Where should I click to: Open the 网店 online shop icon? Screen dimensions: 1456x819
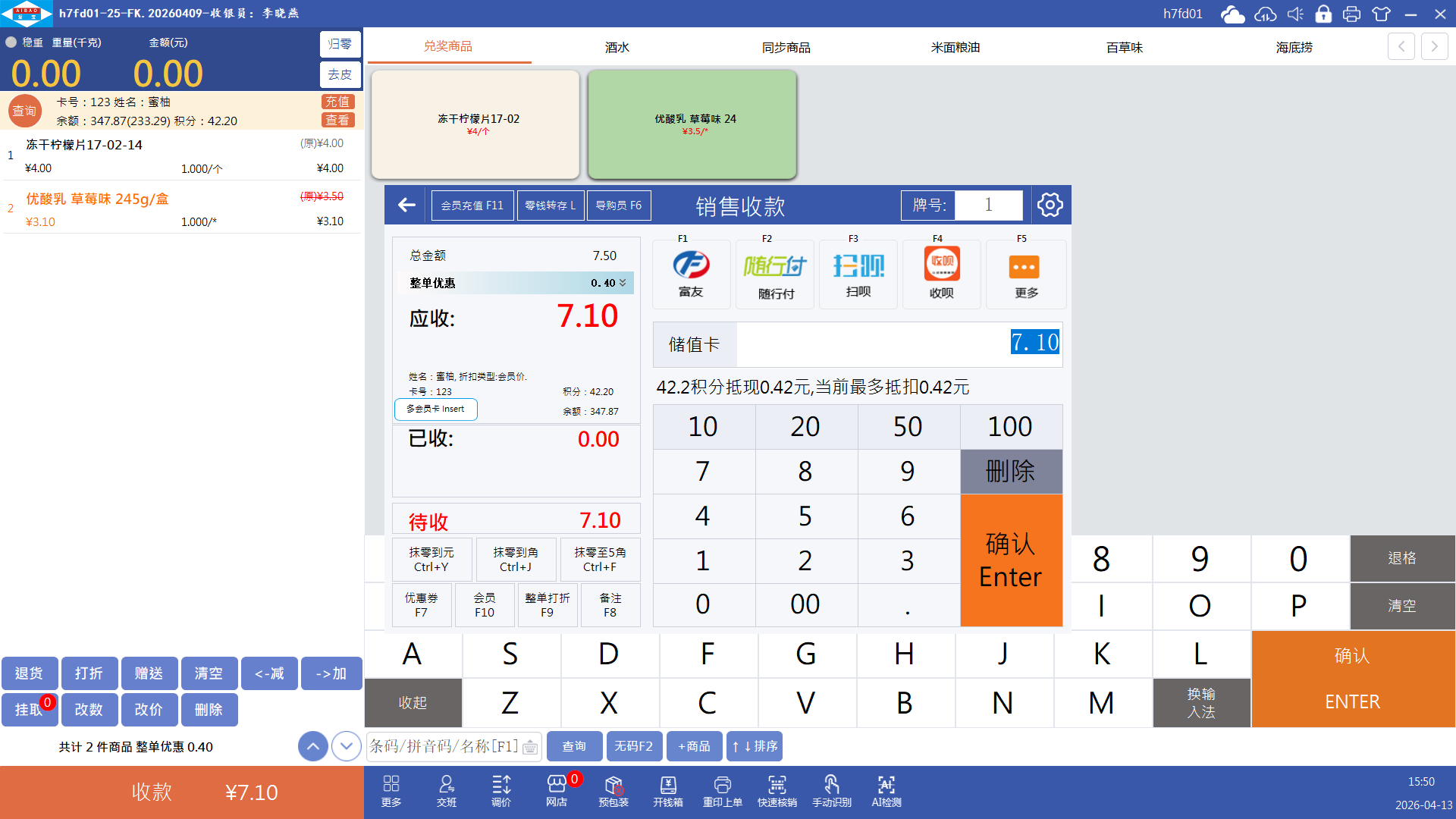[x=556, y=790]
